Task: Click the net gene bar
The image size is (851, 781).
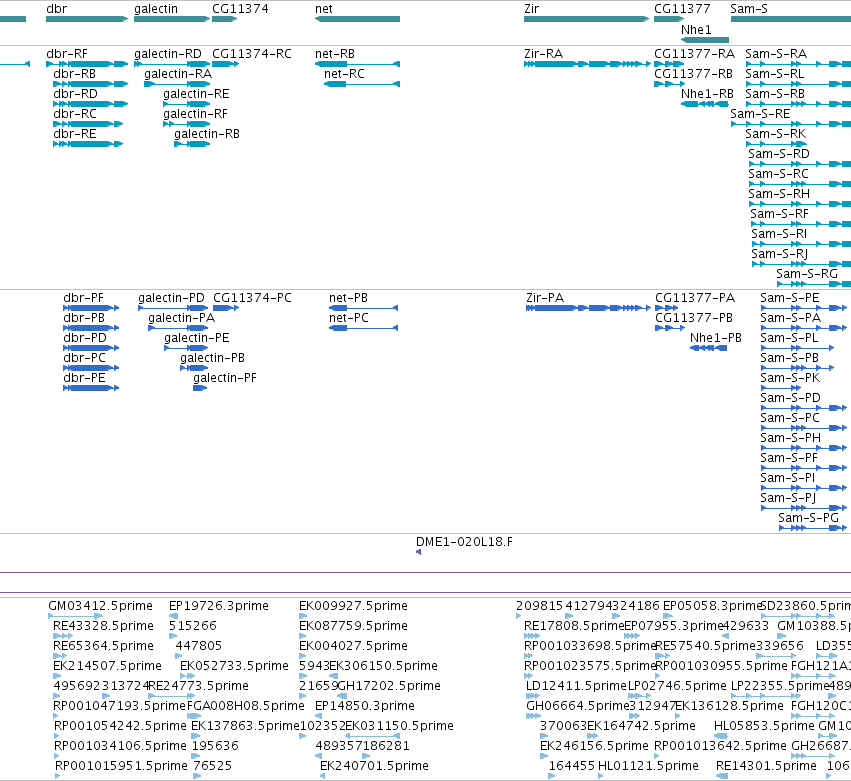Action: pos(357,19)
